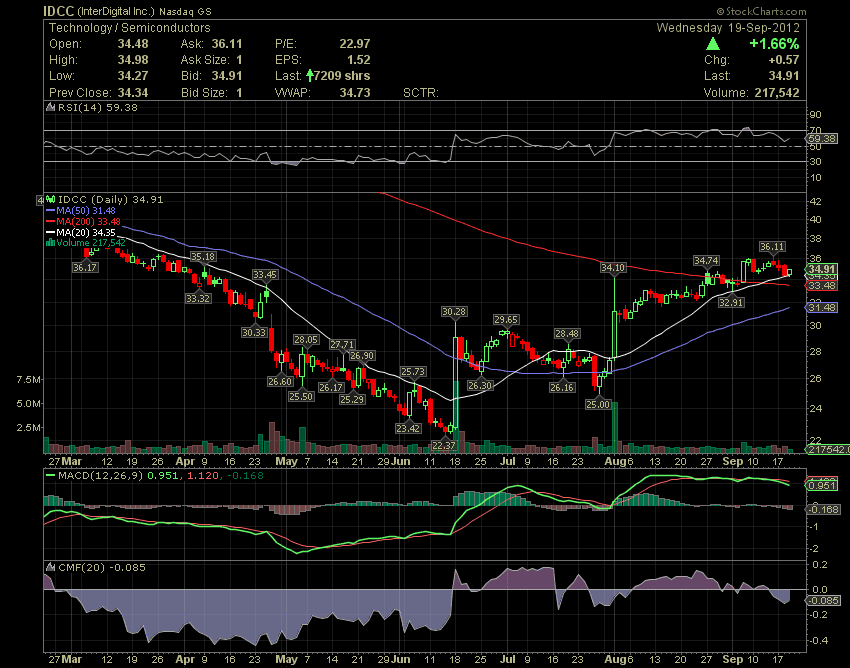Click the Open value 34.48
This screenshot has width=850, height=668.
tap(133, 44)
